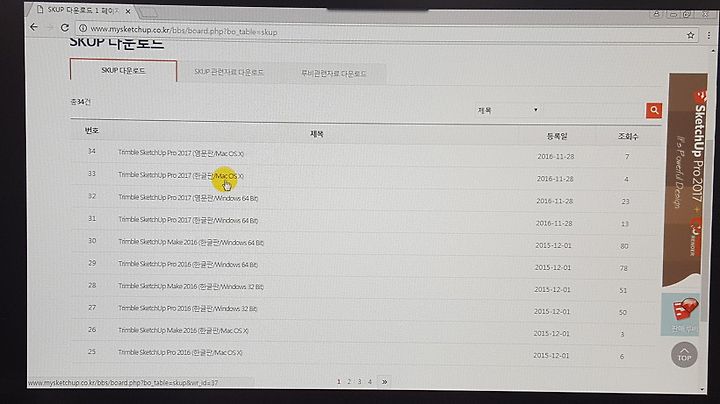The height and width of the screenshot is (404, 720).
Task: Click the view count 78 in row 29
Action: [624, 268]
